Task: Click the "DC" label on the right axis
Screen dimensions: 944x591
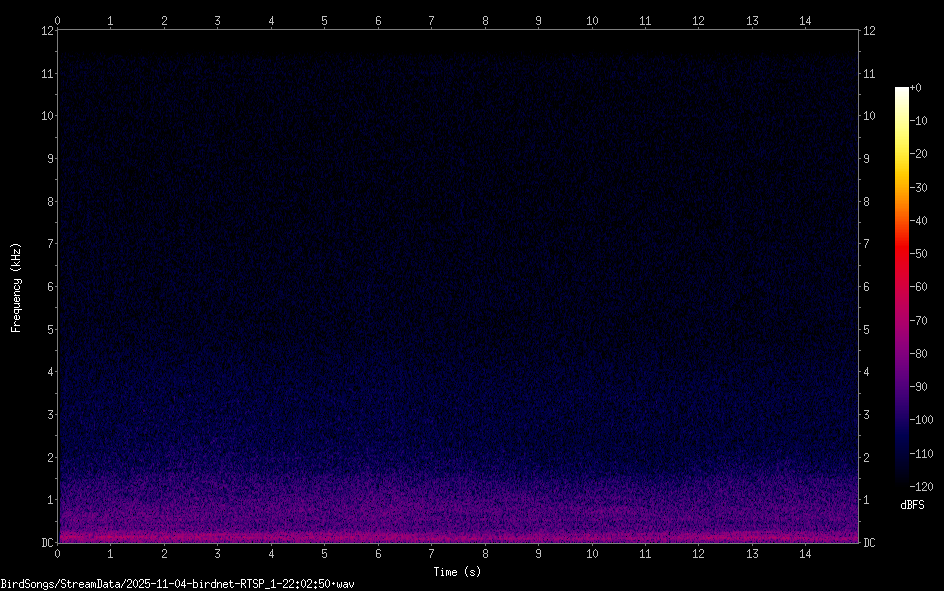Action: pos(869,542)
